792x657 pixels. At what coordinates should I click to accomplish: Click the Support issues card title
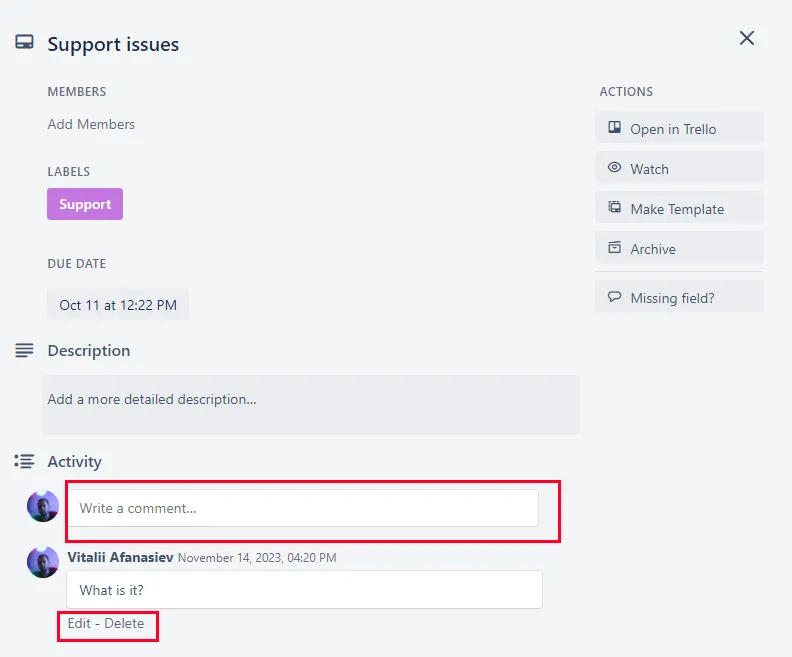pyautogui.click(x=113, y=44)
